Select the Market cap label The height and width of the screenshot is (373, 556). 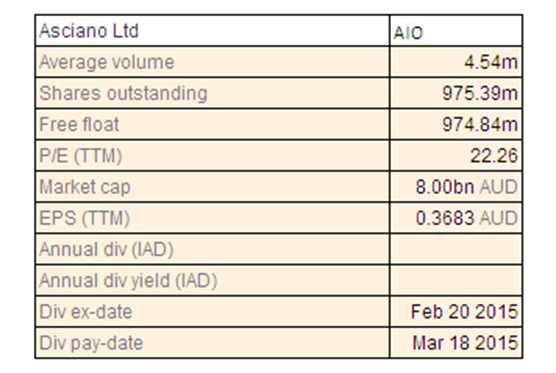tap(85, 187)
